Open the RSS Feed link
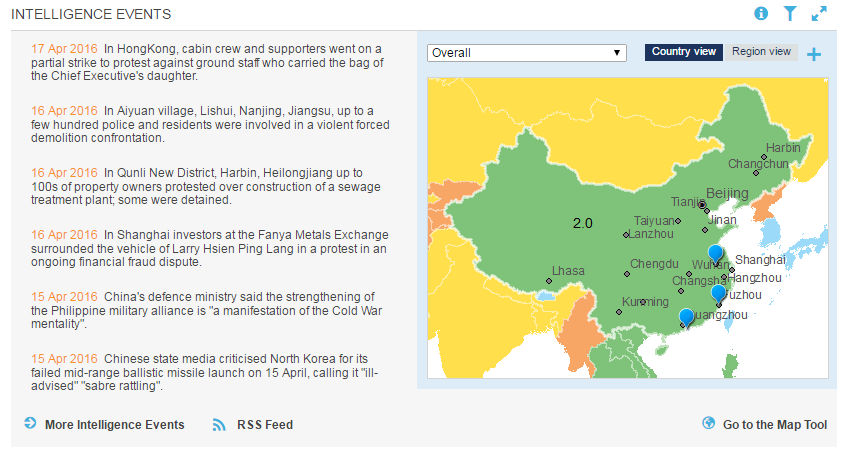 (x=264, y=425)
